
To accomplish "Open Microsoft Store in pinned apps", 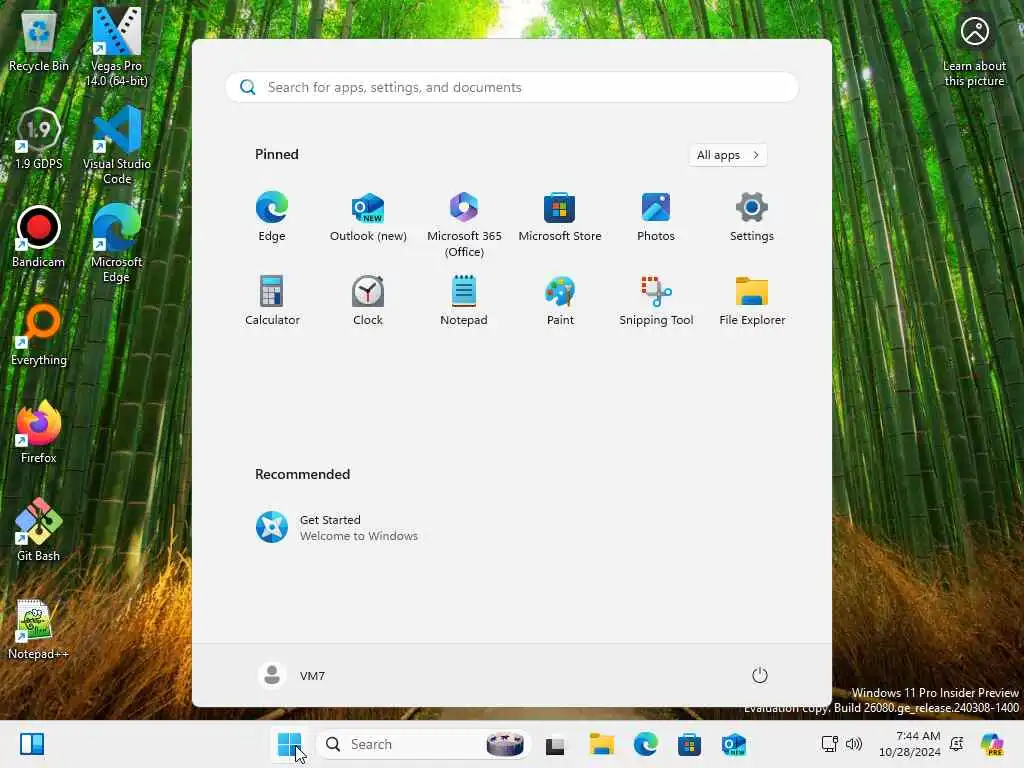I will (x=560, y=217).
